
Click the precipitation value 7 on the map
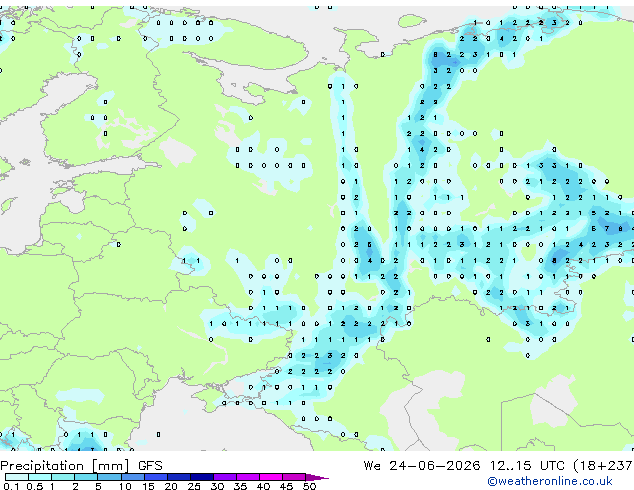pyautogui.click(x=607, y=229)
